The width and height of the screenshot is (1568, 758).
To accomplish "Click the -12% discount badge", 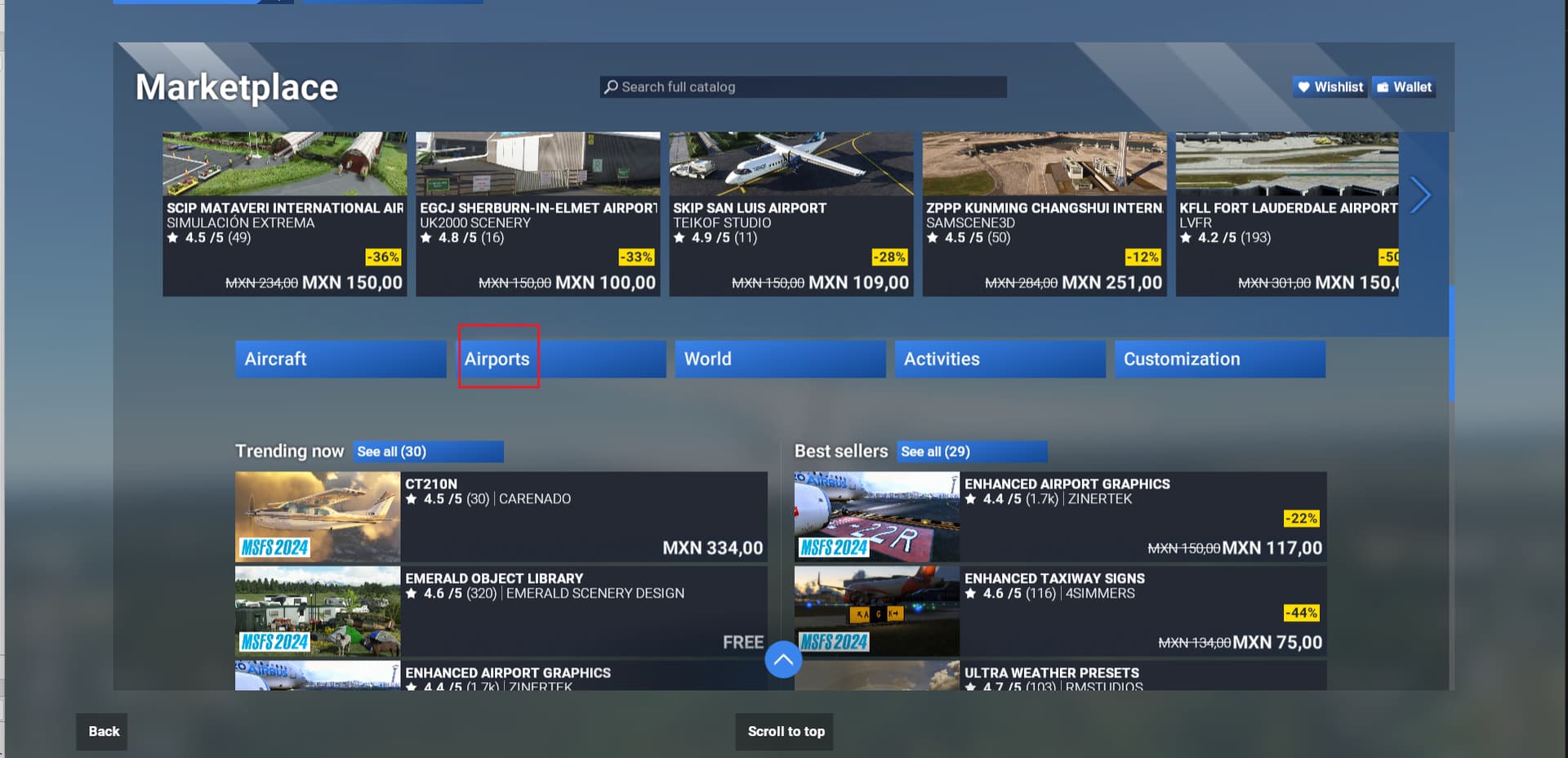I will click(x=1143, y=256).
